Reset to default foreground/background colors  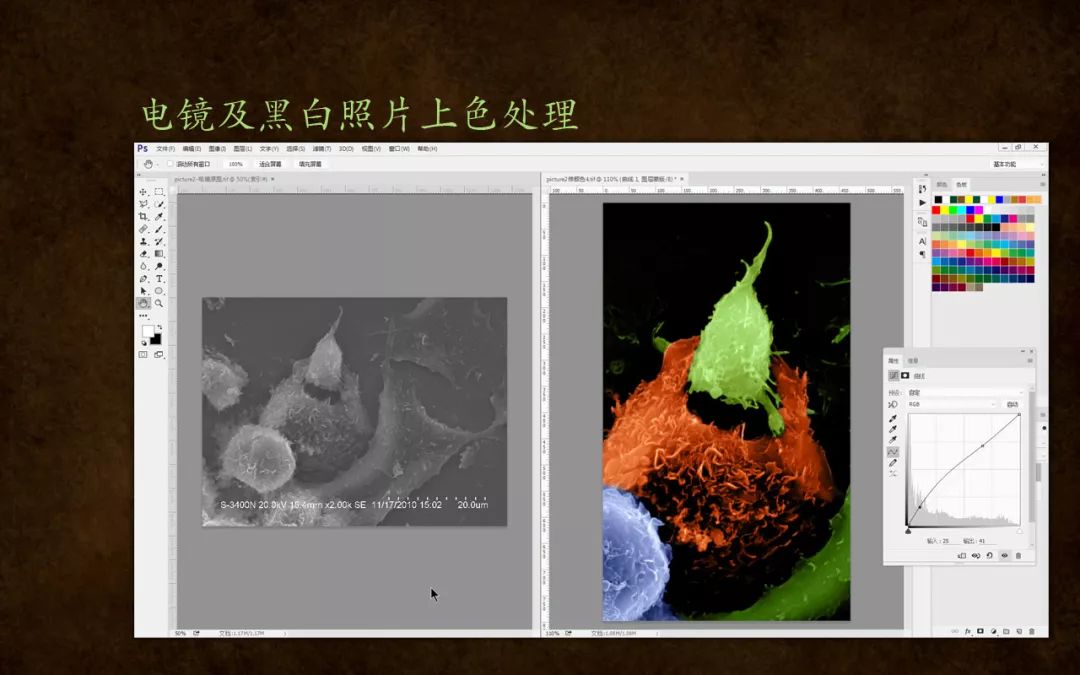pos(144,343)
